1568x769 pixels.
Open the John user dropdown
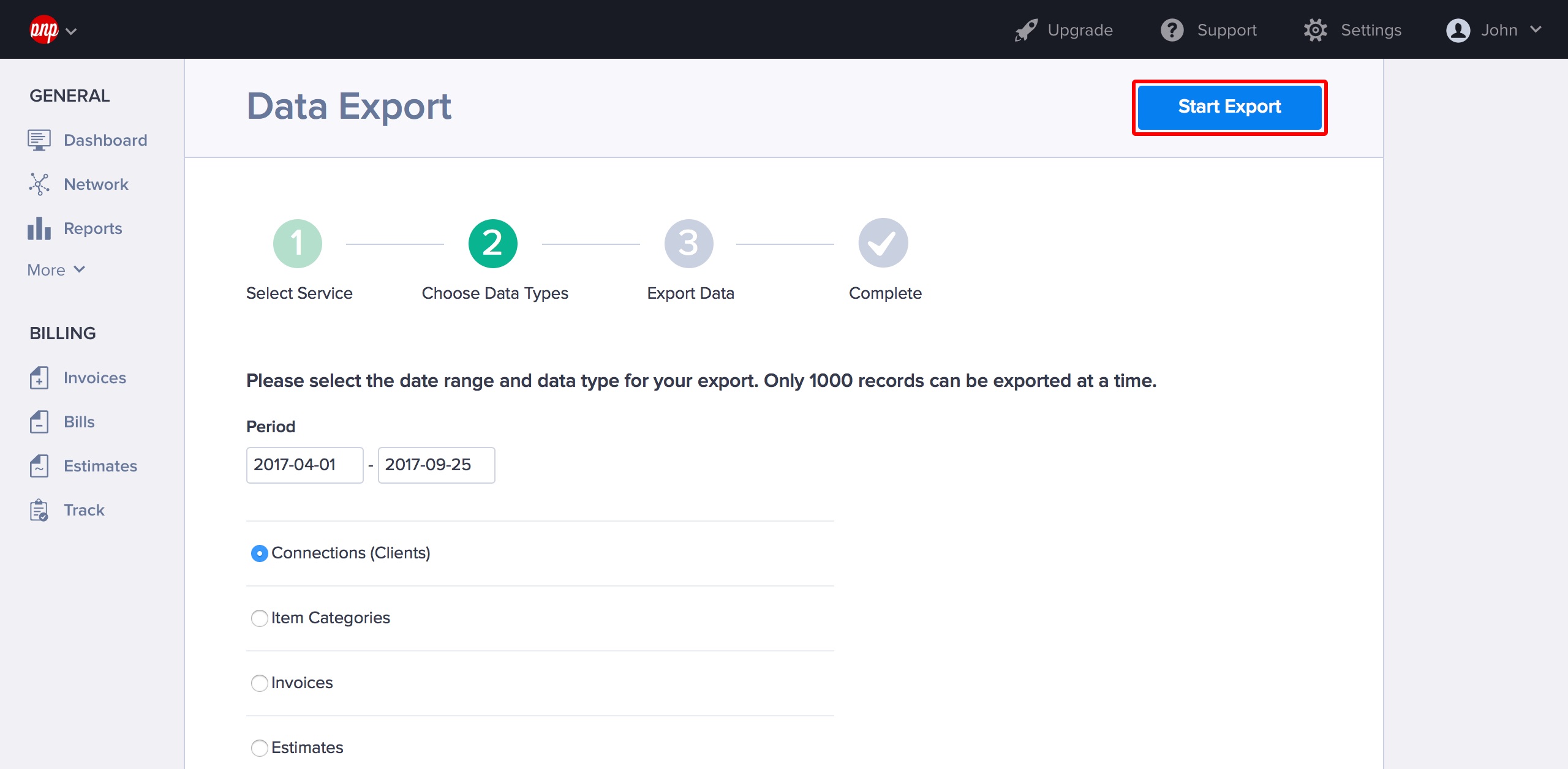click(1493, 30)
